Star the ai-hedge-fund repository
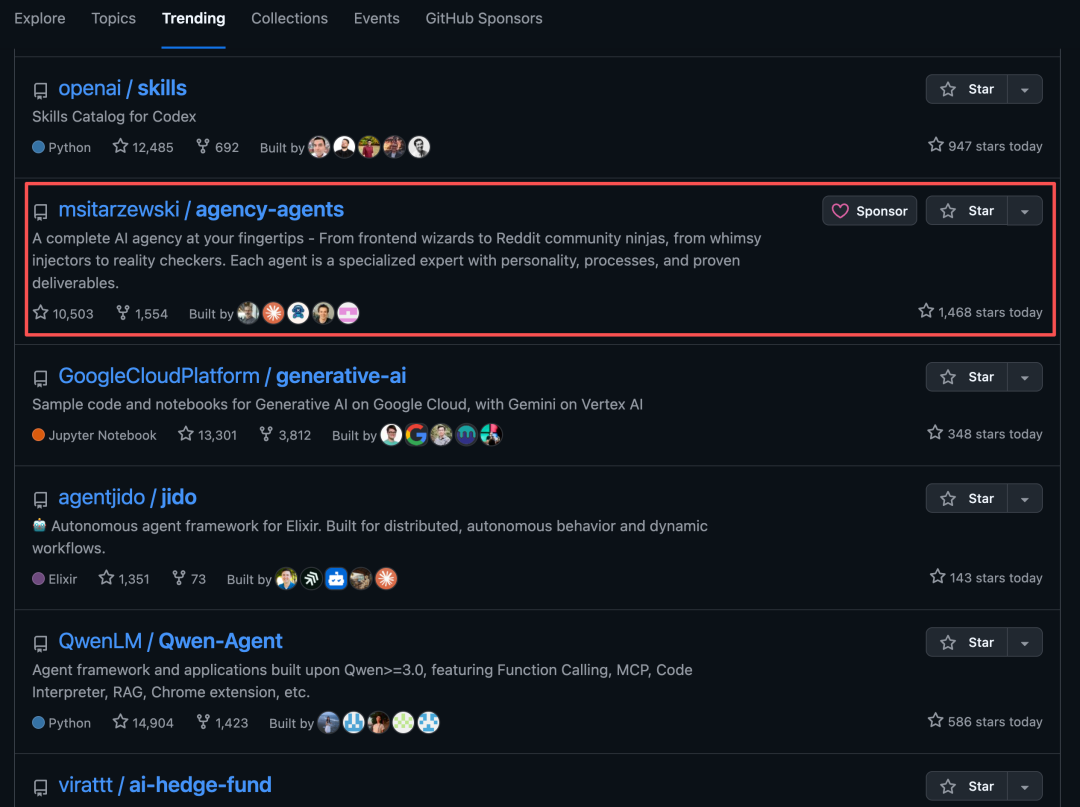1080x807 pixels. pyautogui.click(x=967, y=786)
